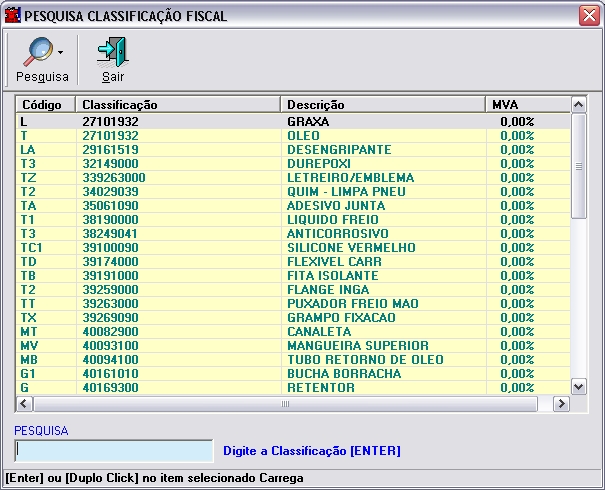Viewport: 605px width, 490px height.
Task: Select the LIQUIDO FREIO row
Action: coord(293,220)
